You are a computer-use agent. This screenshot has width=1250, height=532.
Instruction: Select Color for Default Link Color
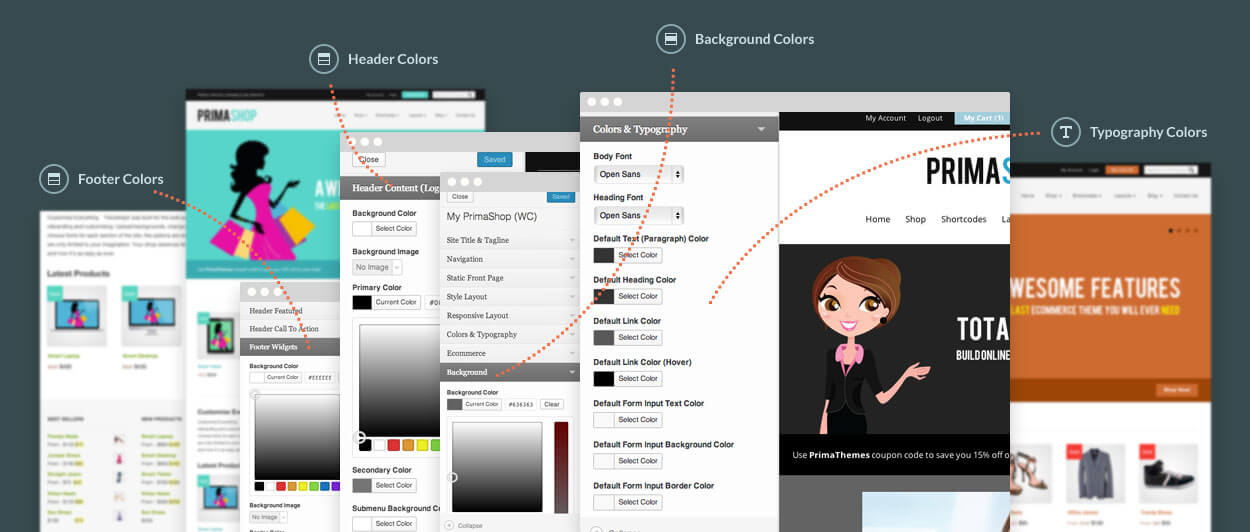[638, 337]
